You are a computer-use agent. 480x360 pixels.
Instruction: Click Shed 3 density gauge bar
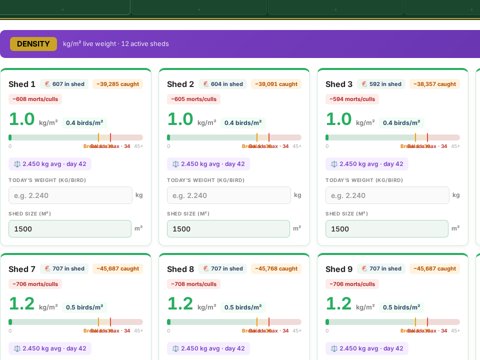pyautogui.click(x=393, y=137)
